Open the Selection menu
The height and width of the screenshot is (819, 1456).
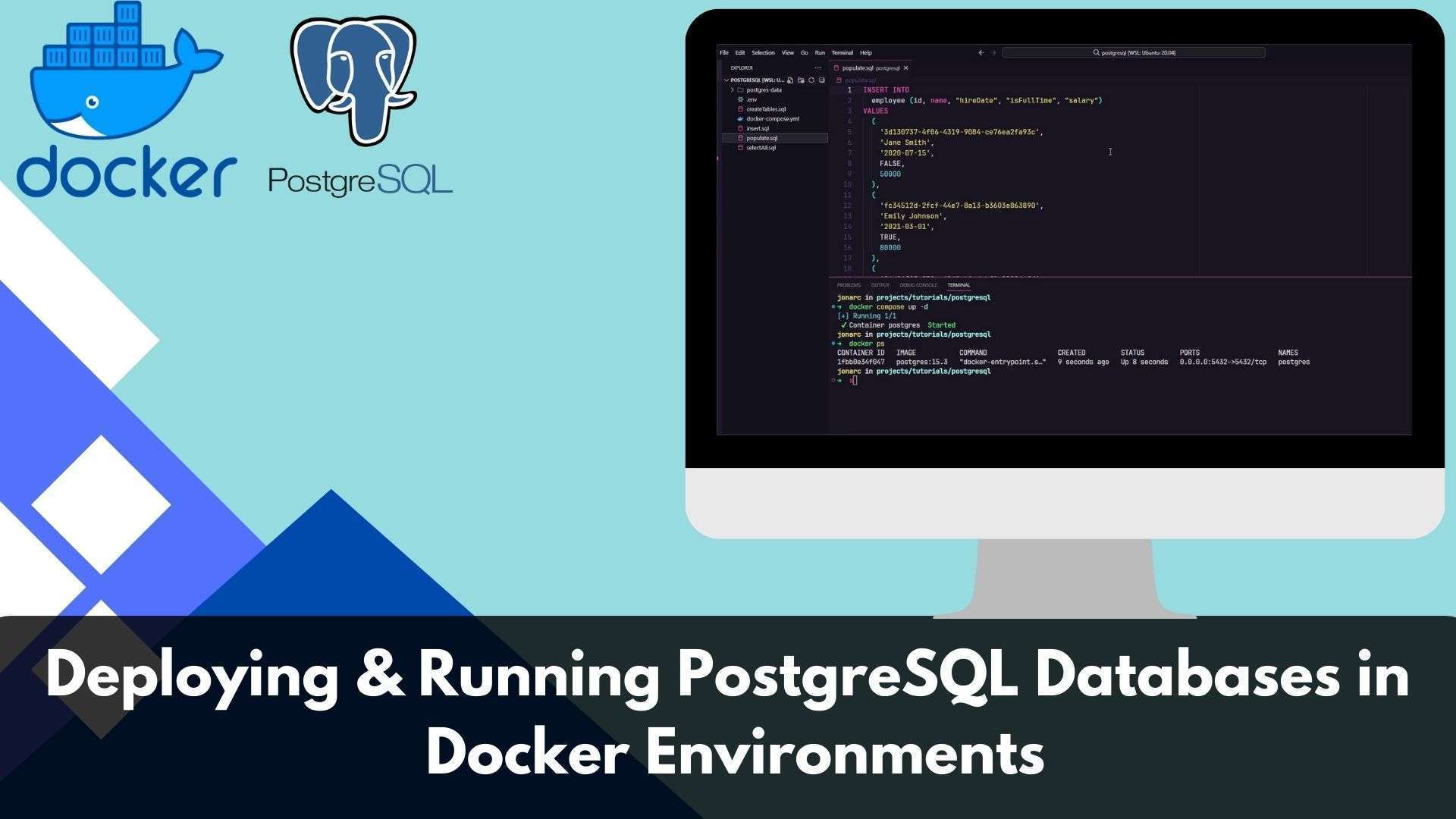click(x=763, y=52)
